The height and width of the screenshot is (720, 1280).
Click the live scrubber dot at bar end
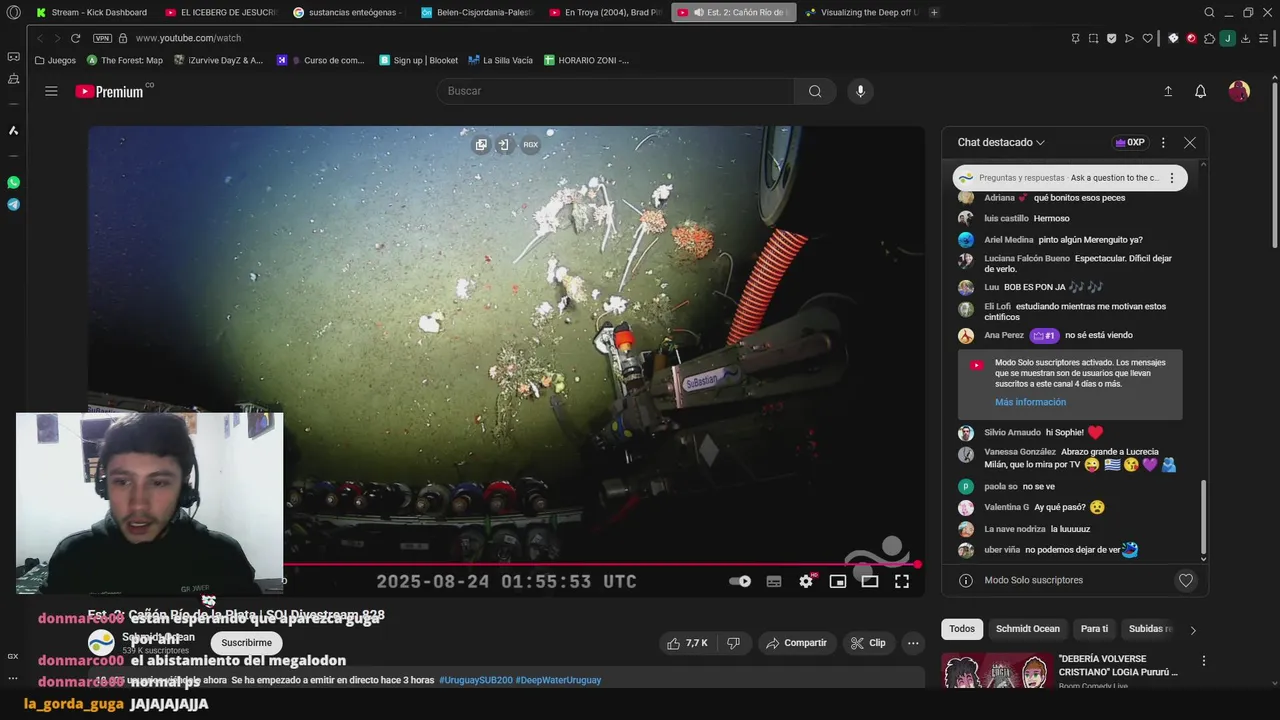pos(917,565)
